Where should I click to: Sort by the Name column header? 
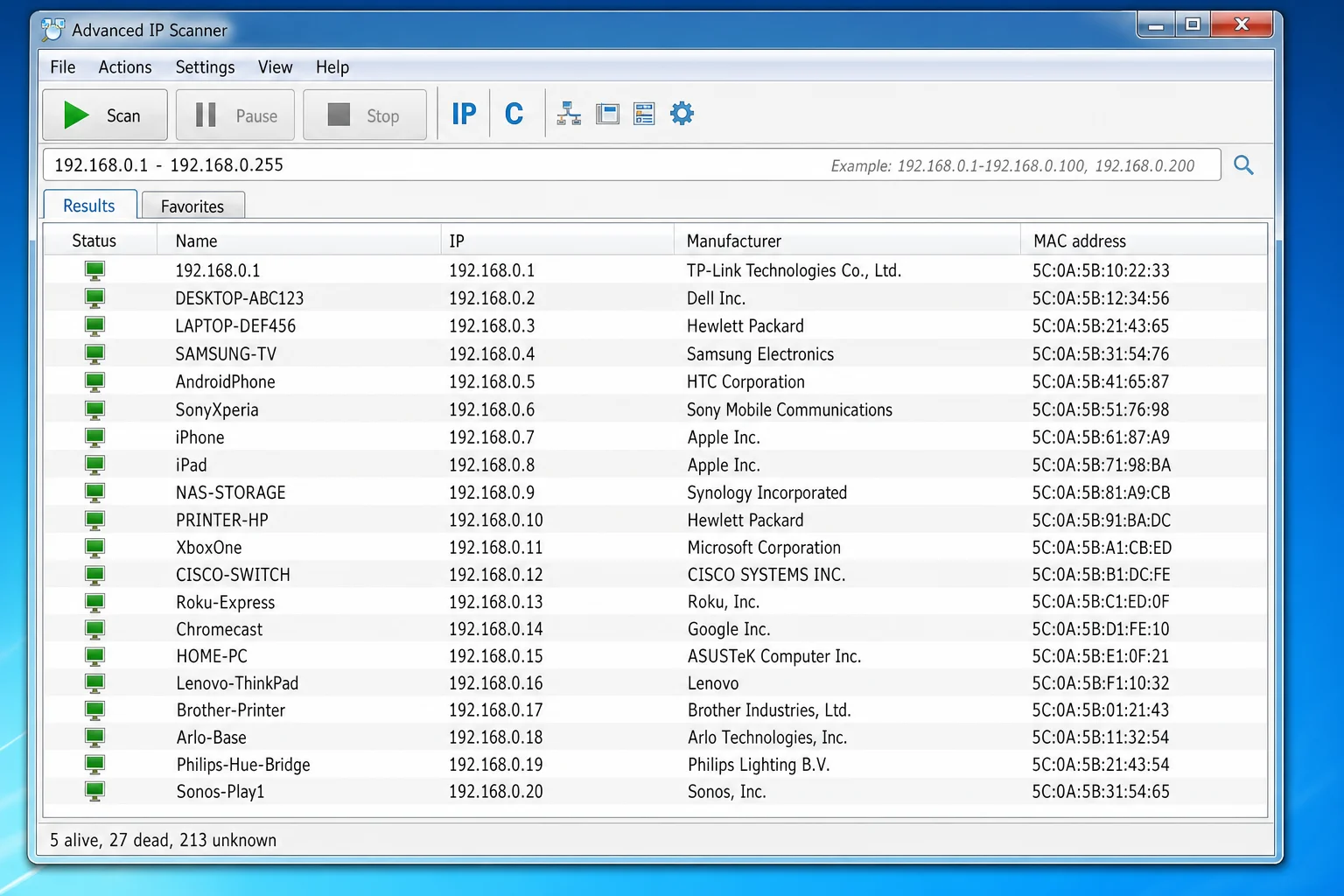point(298,241)
